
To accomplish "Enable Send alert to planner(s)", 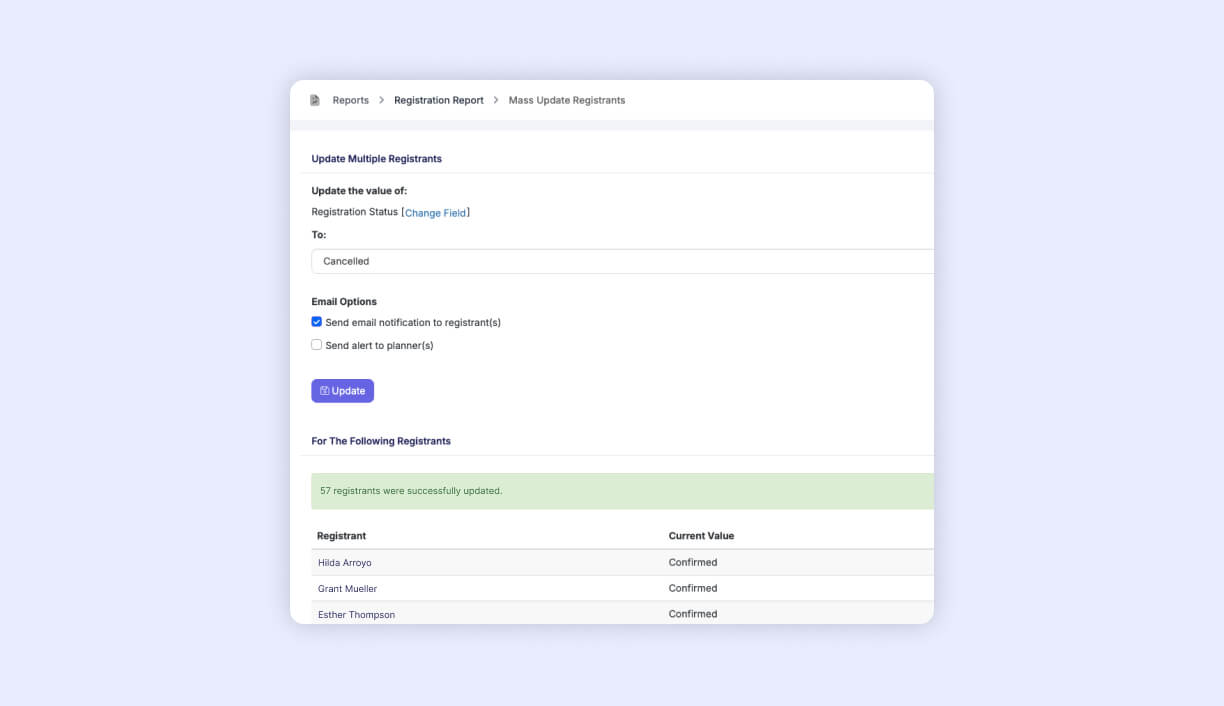I will pos(316,344).
